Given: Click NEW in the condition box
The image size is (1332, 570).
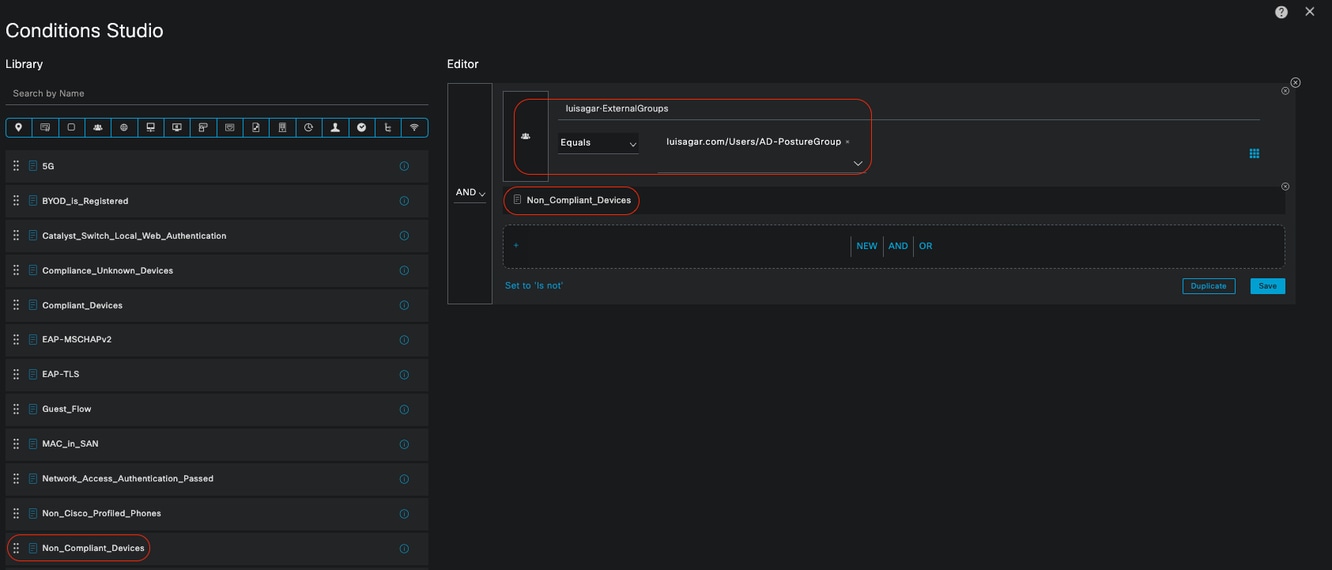Looking at the screenshot, I should click(x=867, y=246).
